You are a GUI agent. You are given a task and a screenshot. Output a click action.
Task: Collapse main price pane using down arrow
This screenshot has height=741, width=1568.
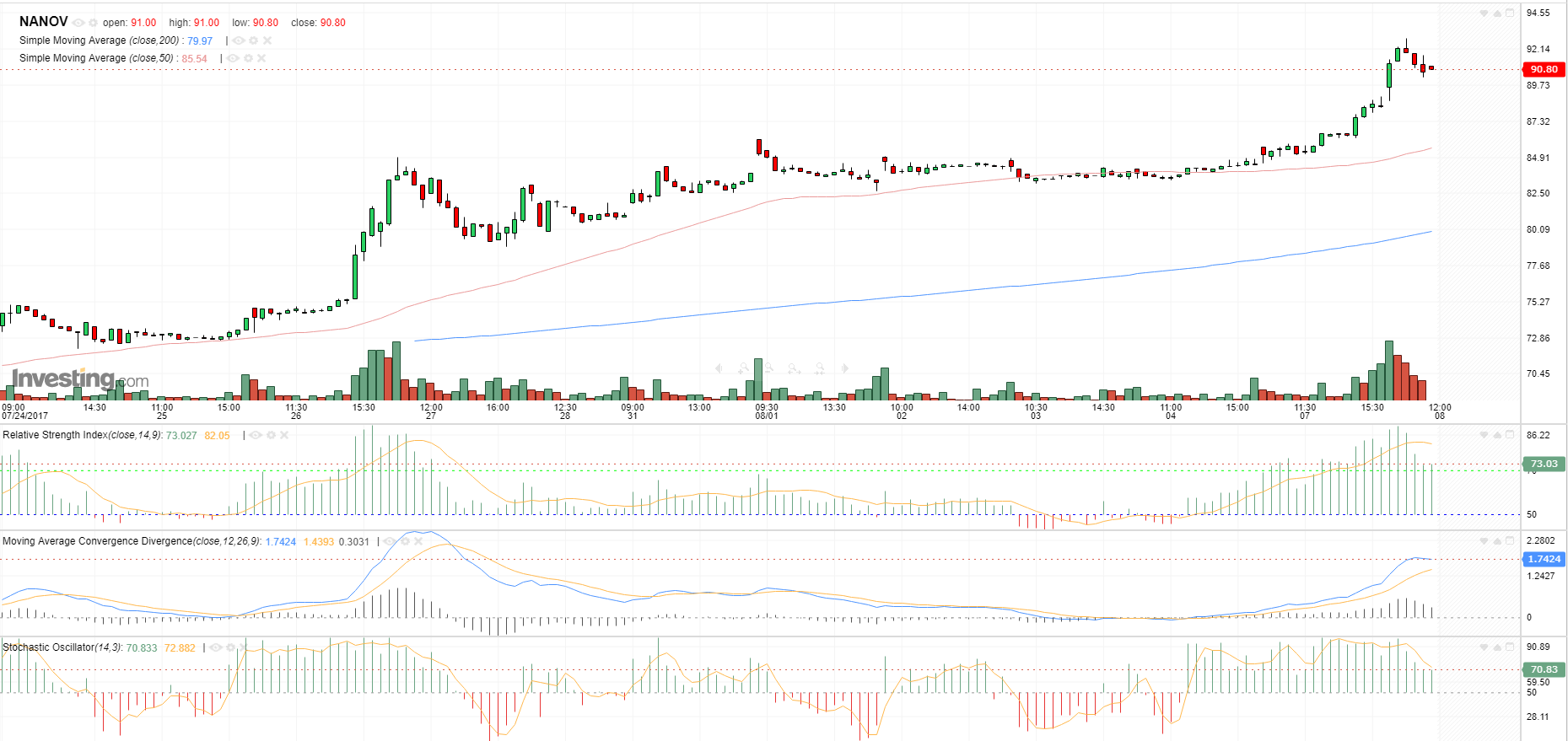point(1484,13)
